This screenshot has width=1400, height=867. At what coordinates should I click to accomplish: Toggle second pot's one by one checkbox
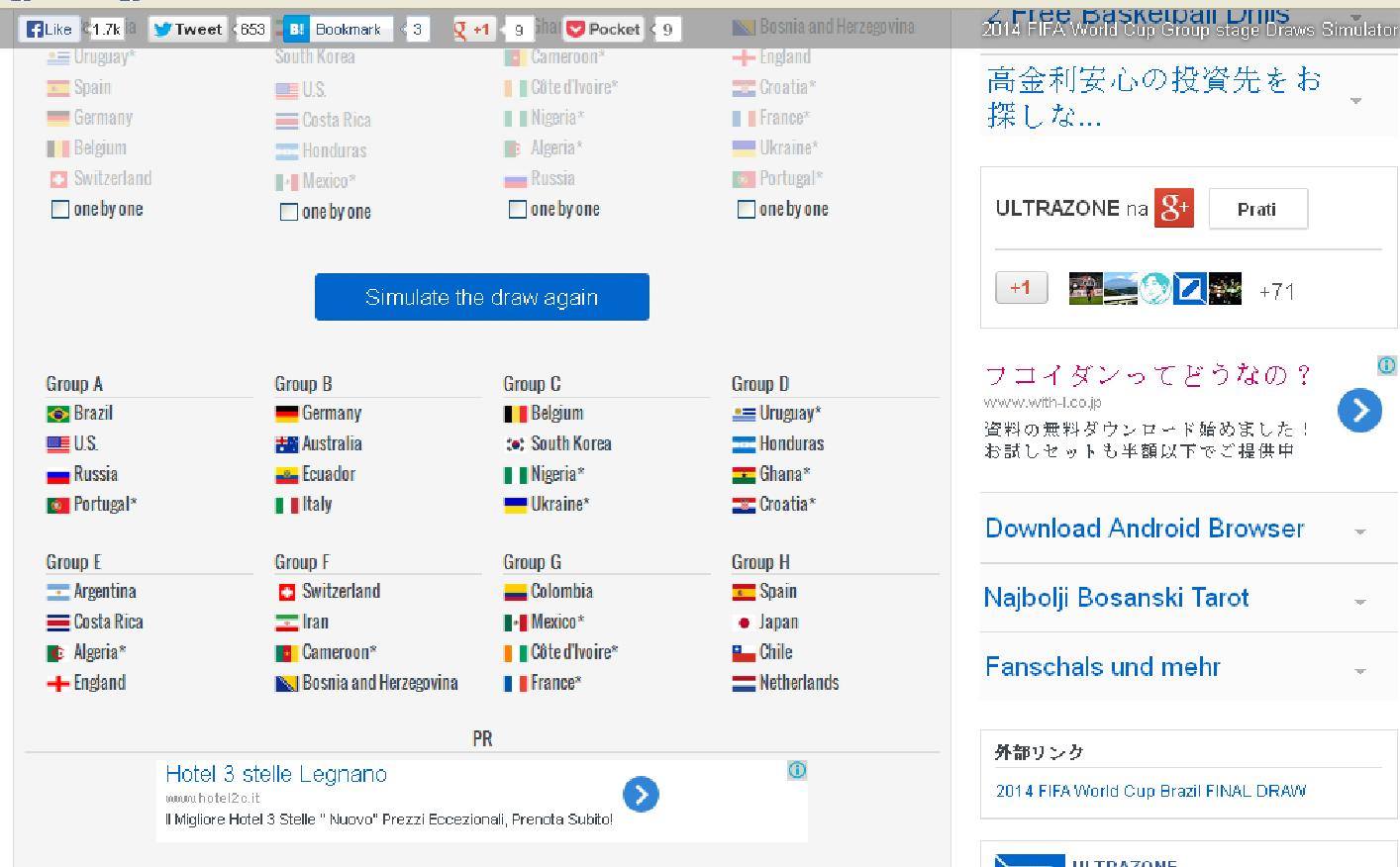pos(289,212)
